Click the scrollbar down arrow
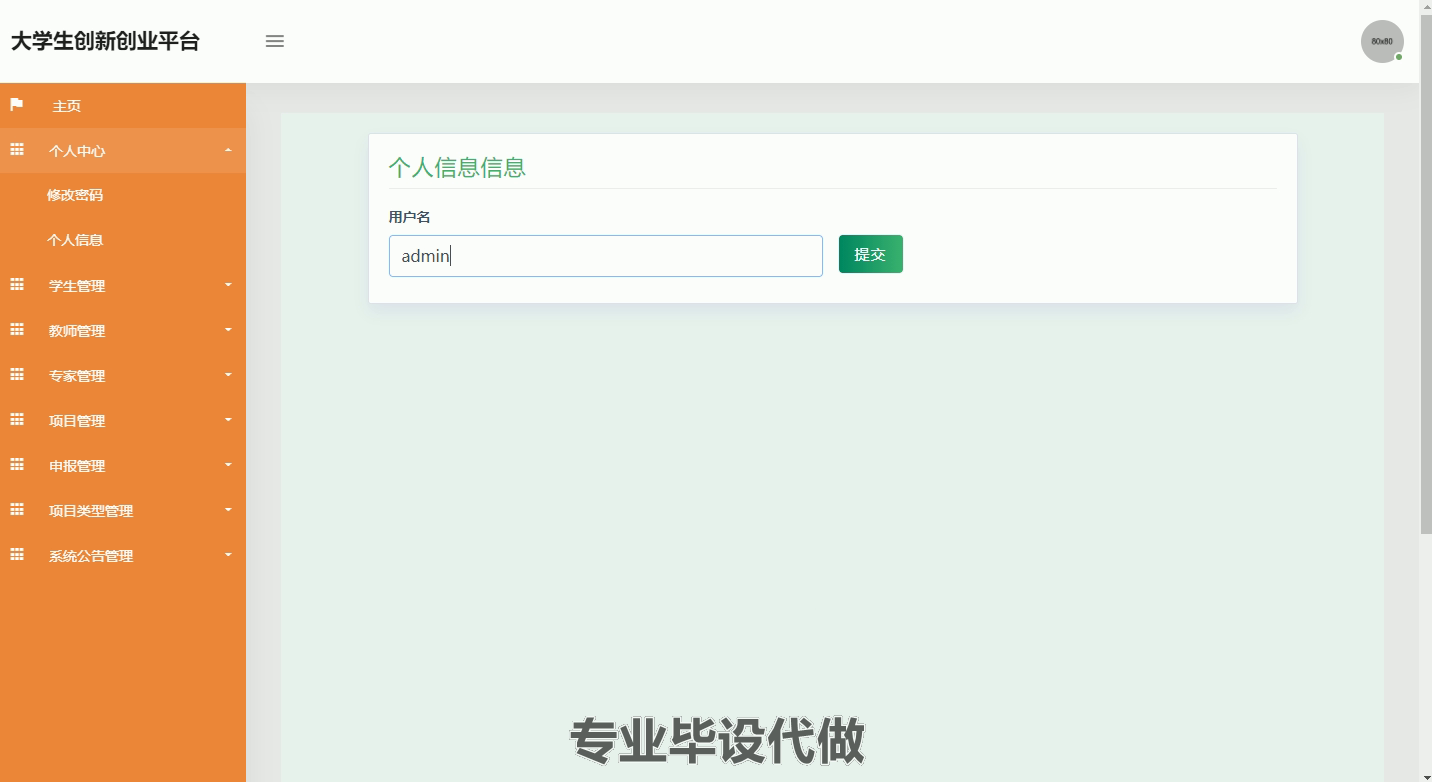The width and height of the screenshot is (1432, 782). [x=1426, y=775]
